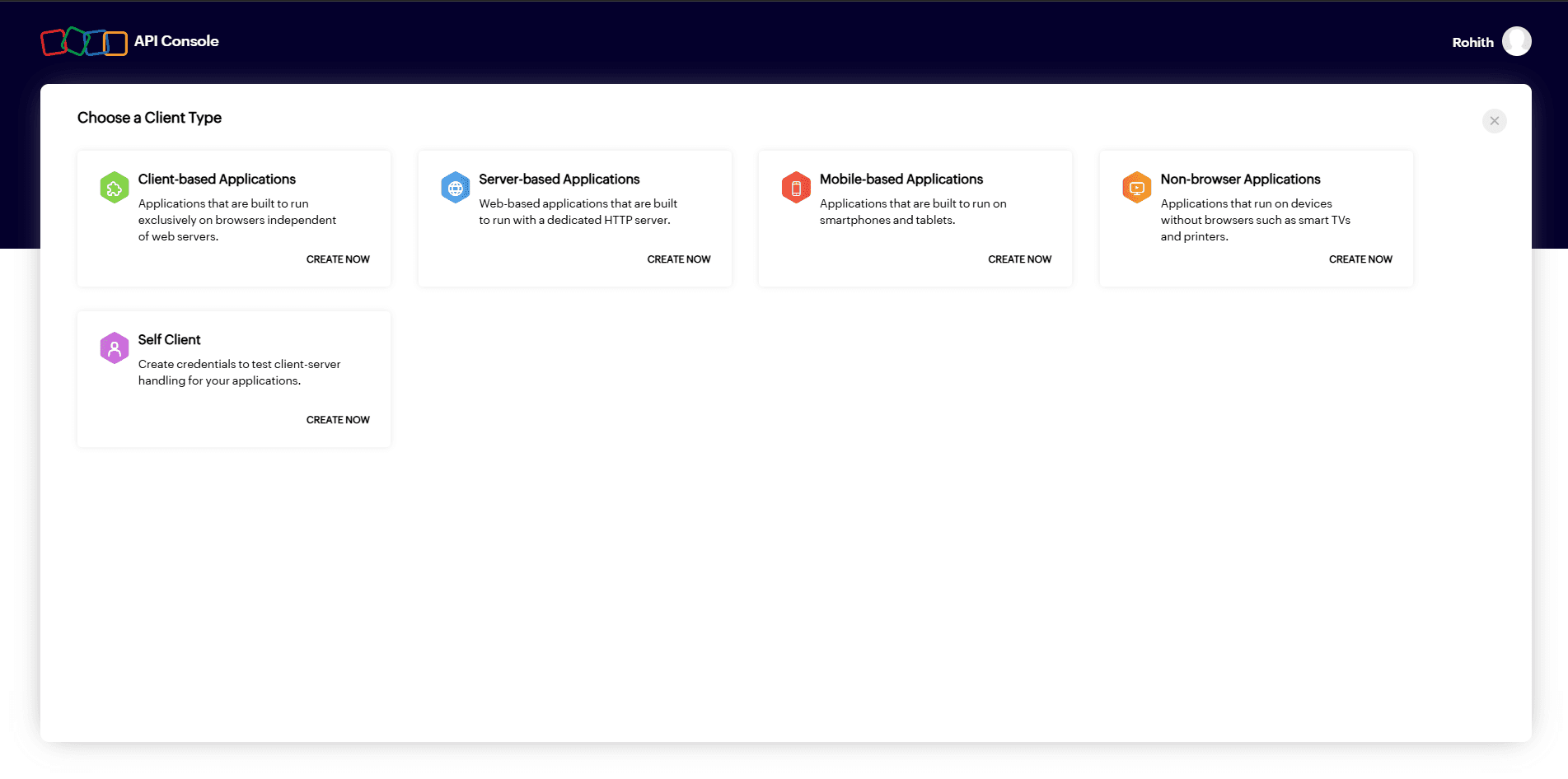Click the Rohith username text
Screen dimensions: 1568x779
pyautogui.click(x=1472, y=42)
